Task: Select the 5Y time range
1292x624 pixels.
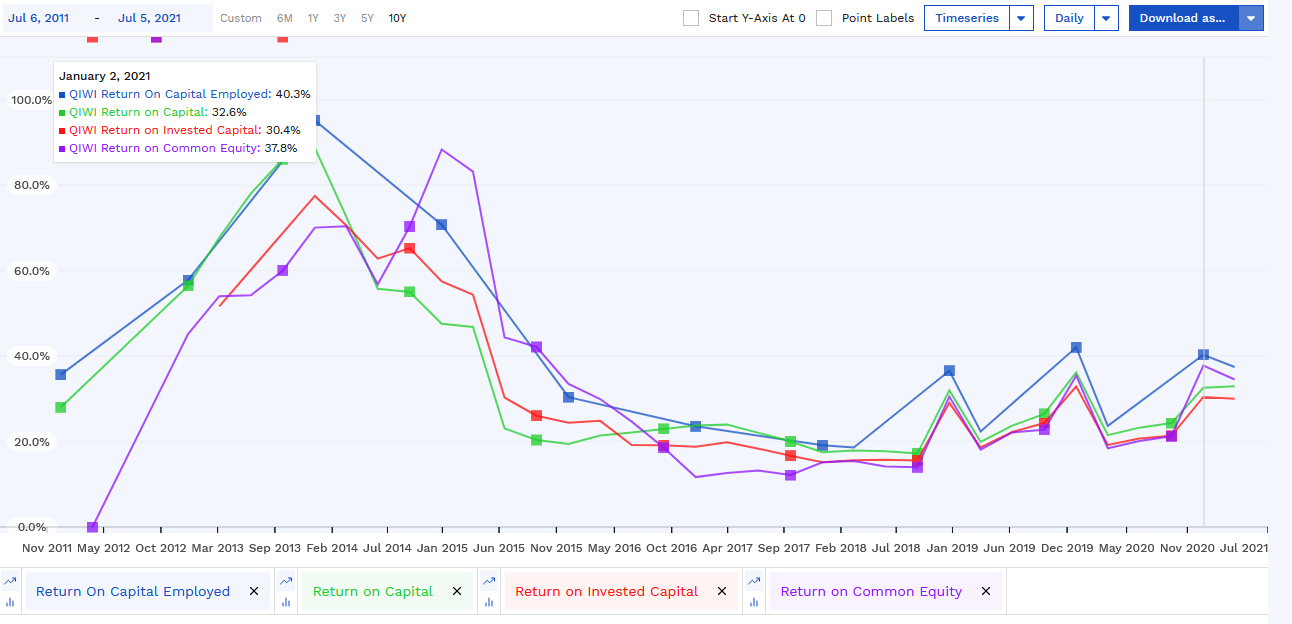Action: [367, 18]
